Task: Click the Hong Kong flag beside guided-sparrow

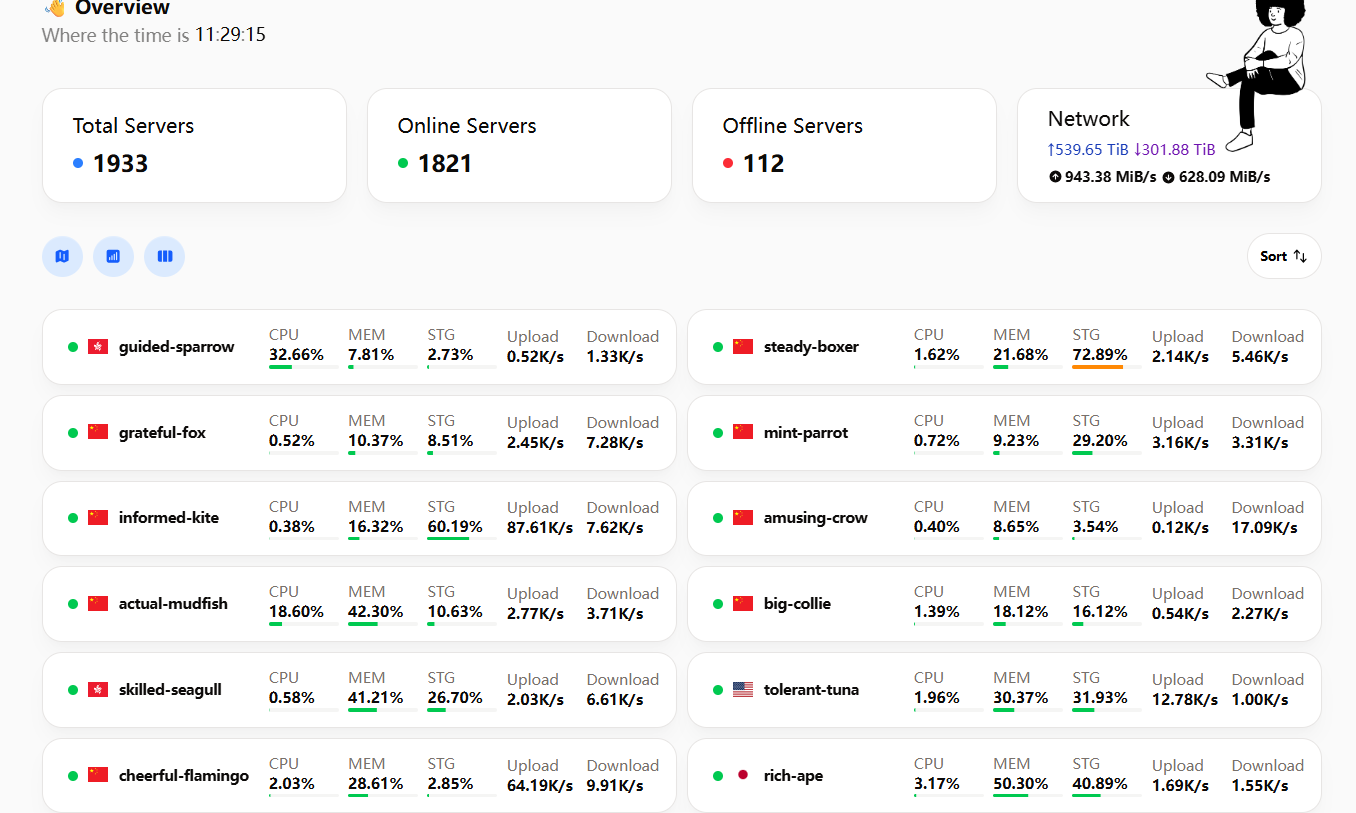Action: [x=98, y=347]
